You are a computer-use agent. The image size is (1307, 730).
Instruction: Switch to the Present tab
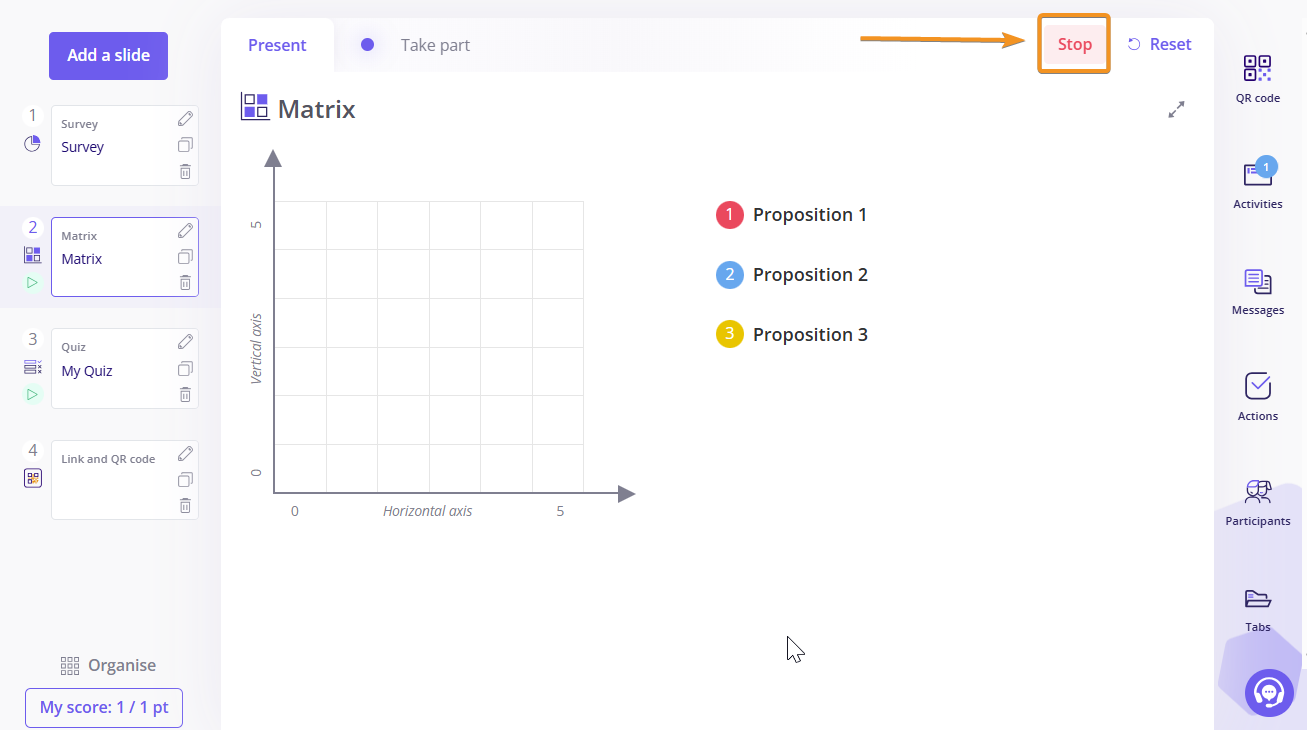pyautogui.click(x=277, y=45)
